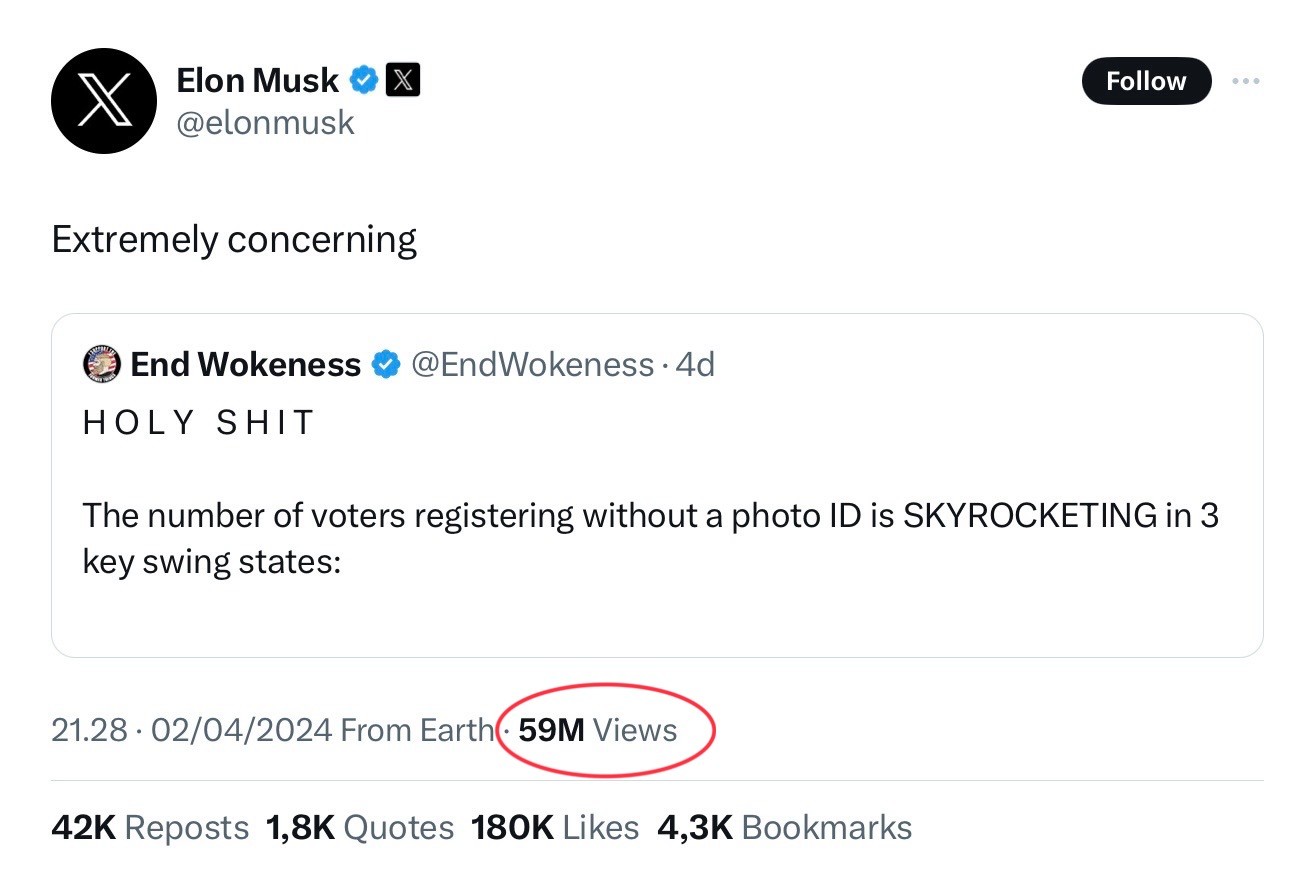Viewport: 1311px width, 872px height.
Task: Open the post timestamp 21.28 · 02/04/2024
Action: [191, 730]
